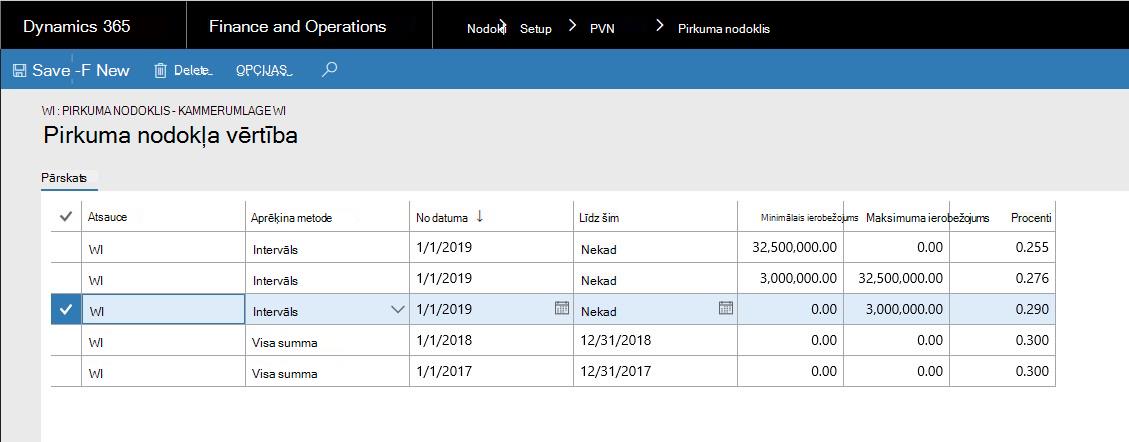Click breadcrumb chevron before Pirkuma nodoklis

click(x=659, y=26)
